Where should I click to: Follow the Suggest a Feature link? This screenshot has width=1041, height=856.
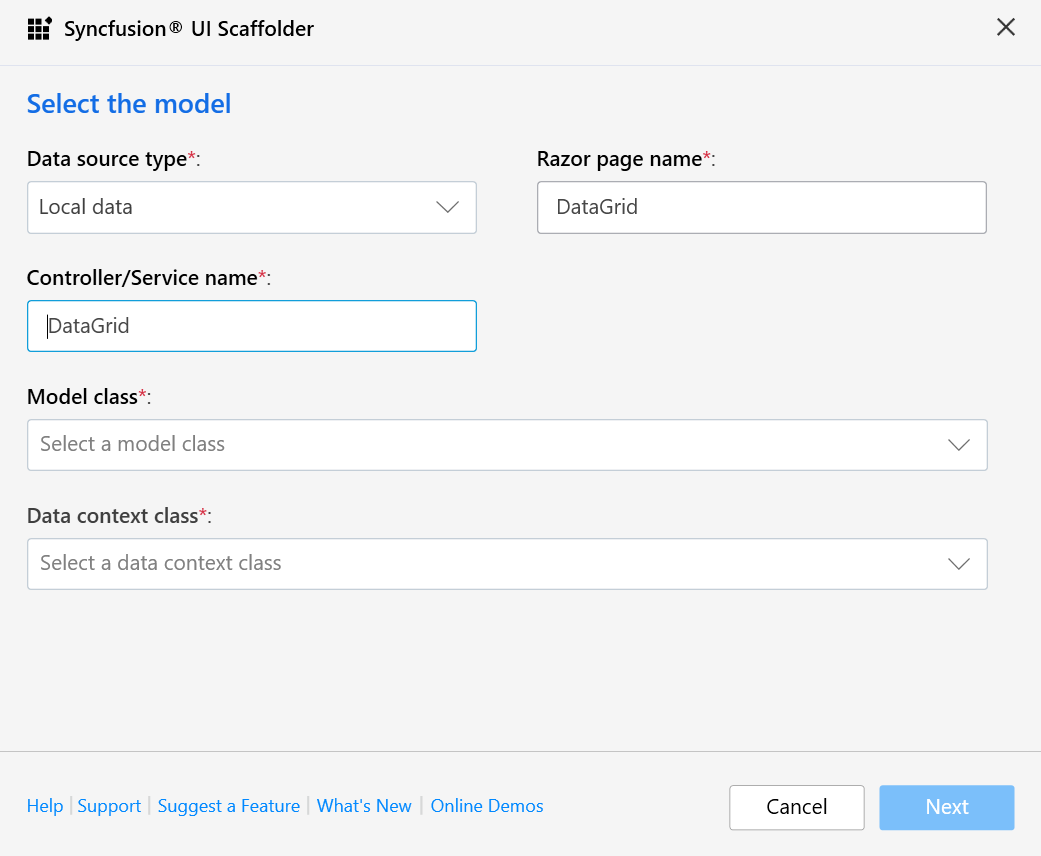pyautogui.click(x=229, y=806)
